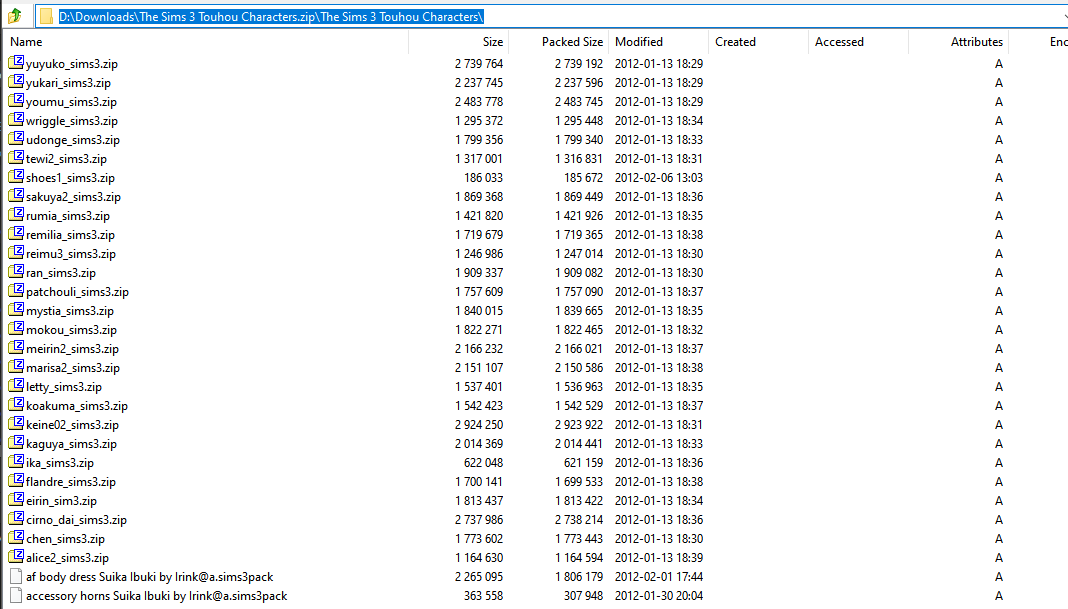
Task: Click the up-one-level folder arrow icon
Action: coord(14,16)
